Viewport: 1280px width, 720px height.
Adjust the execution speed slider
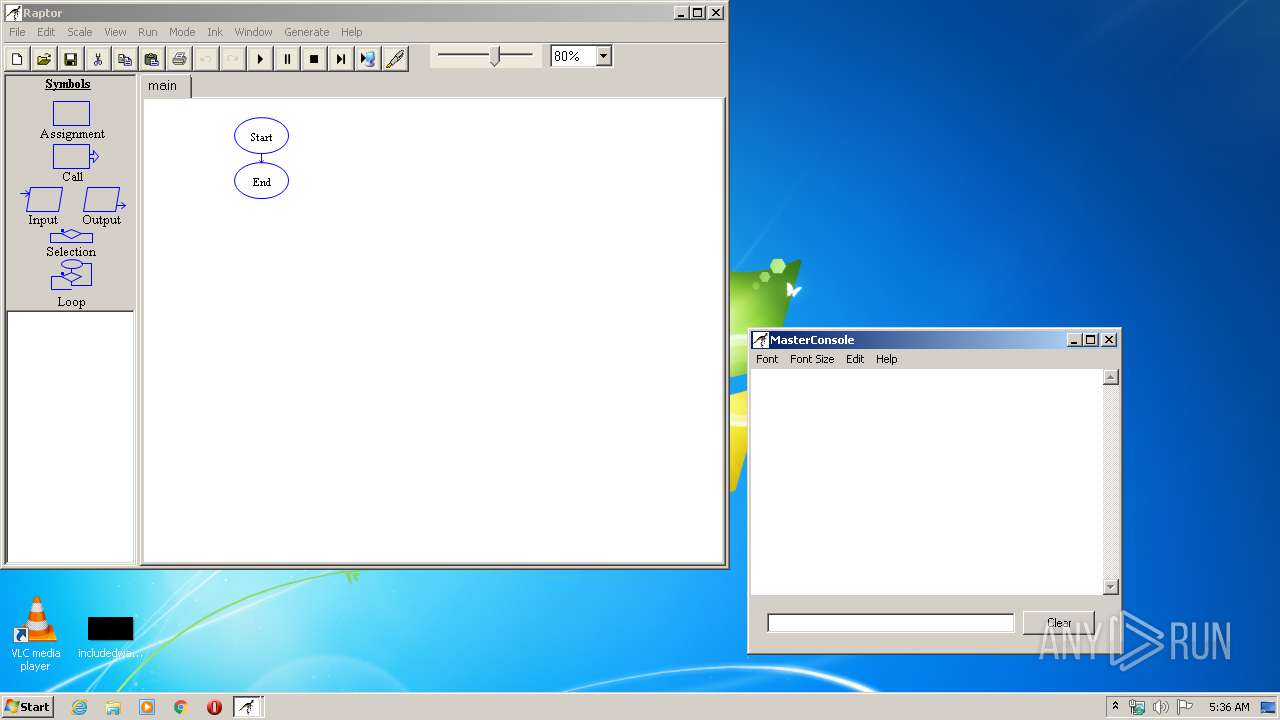(x=494, y=57)
